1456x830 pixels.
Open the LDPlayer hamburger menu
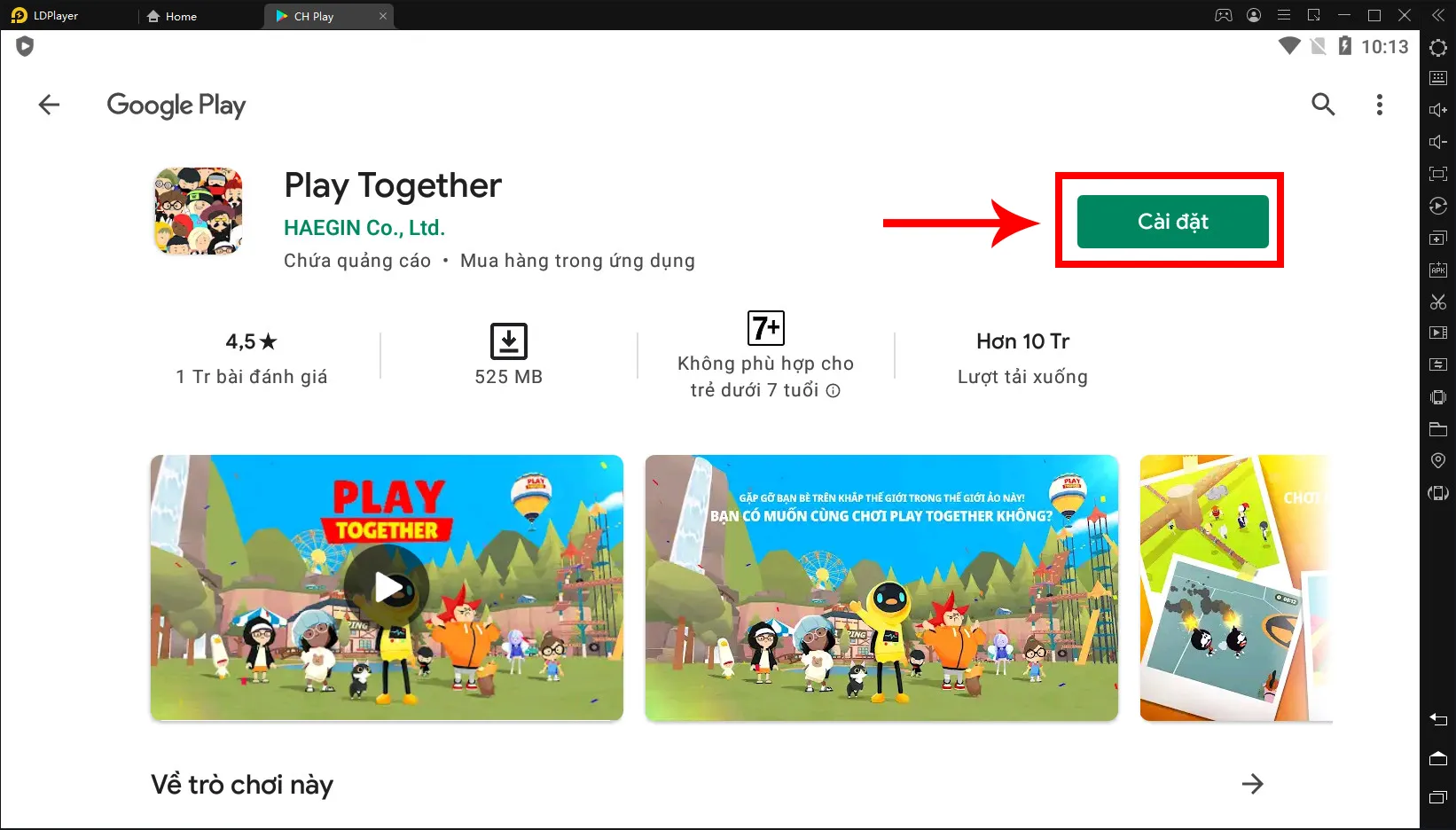pyautogui.click(x=1284, y=16)
